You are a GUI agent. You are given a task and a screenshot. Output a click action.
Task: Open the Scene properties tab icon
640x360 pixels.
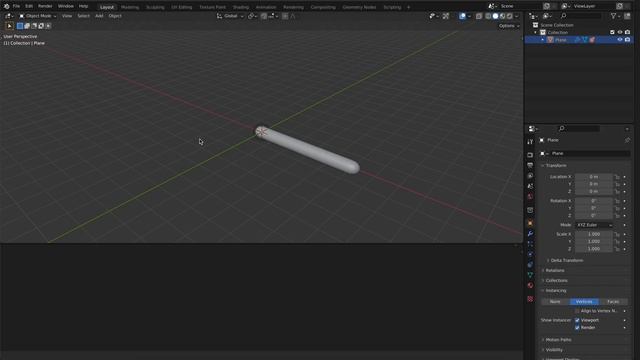click(x=530, y=186)
